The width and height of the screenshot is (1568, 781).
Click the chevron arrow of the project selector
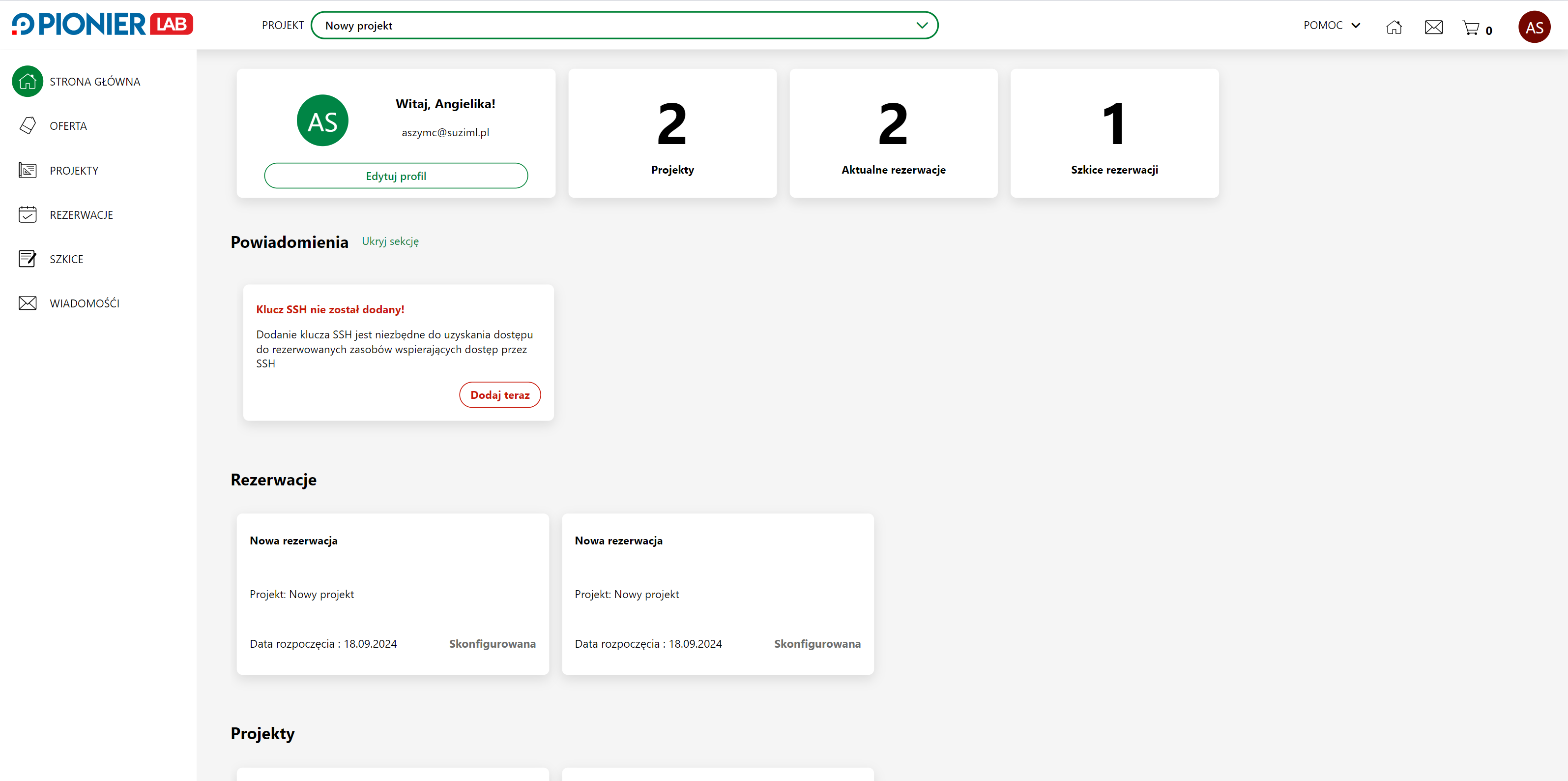pyautogui.click(x=922, y=26)
